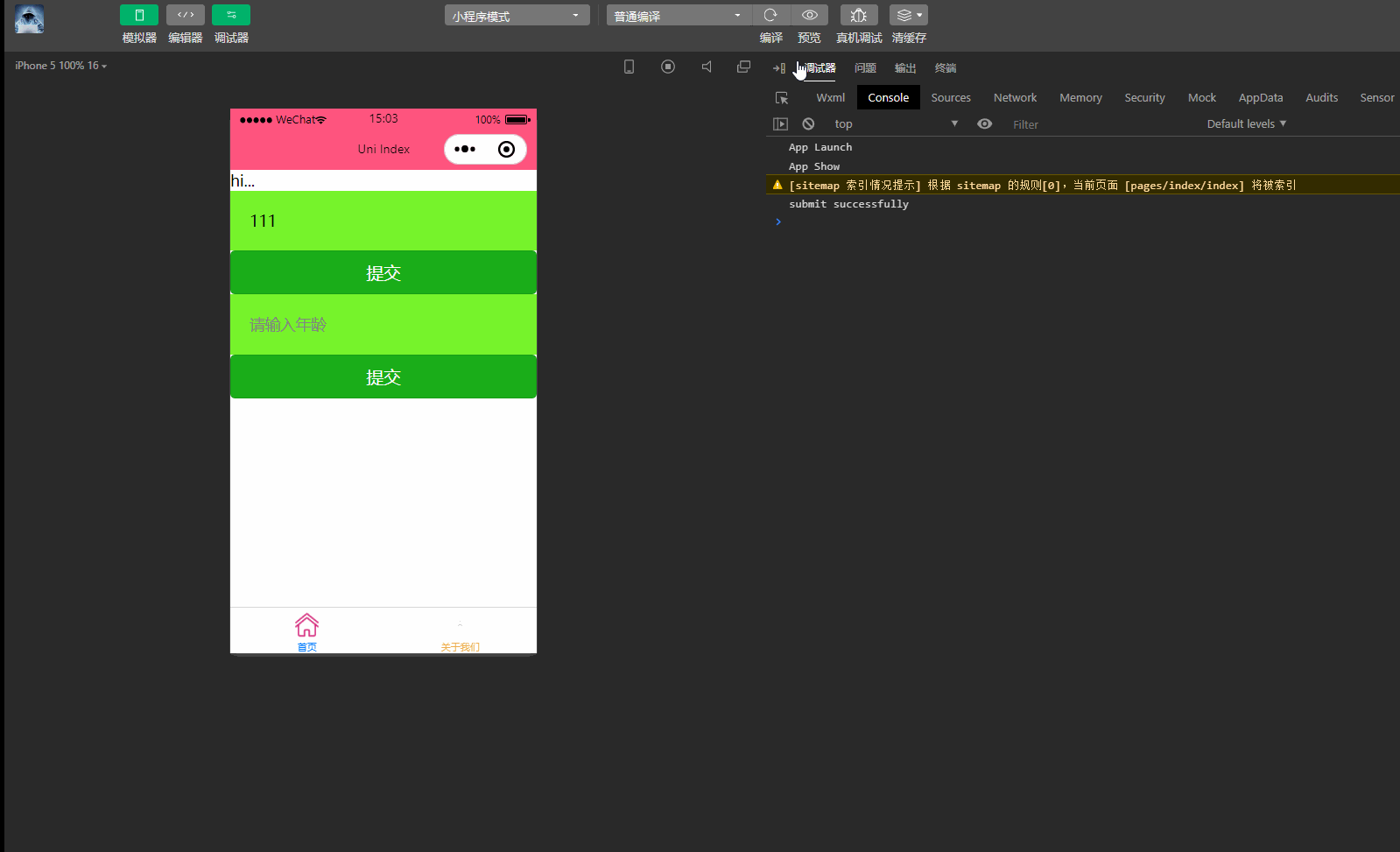Image resolution: width=1400 pixels, height=852 pixels.
Task: Open the AppData tab
Action: click(1261, 98)
